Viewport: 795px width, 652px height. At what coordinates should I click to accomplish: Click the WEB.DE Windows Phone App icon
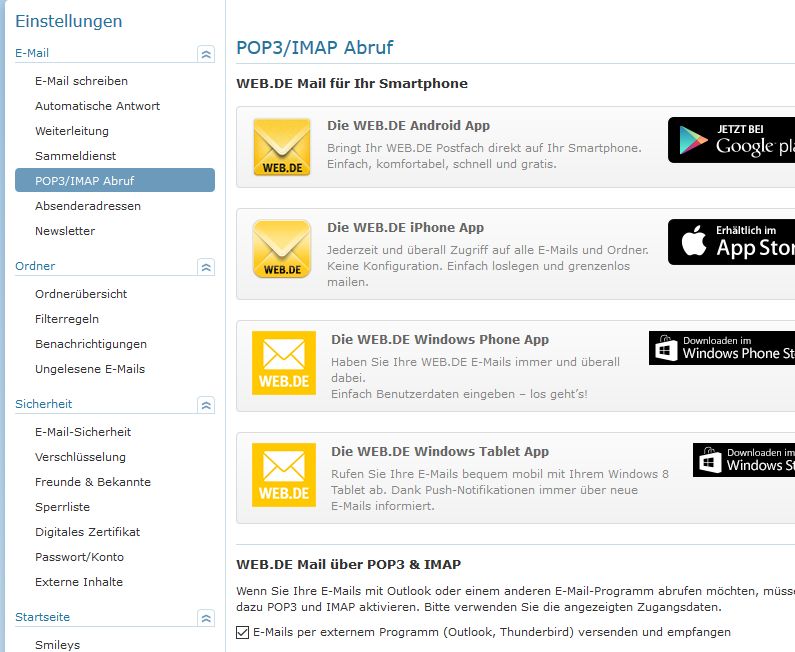[284, 363]
